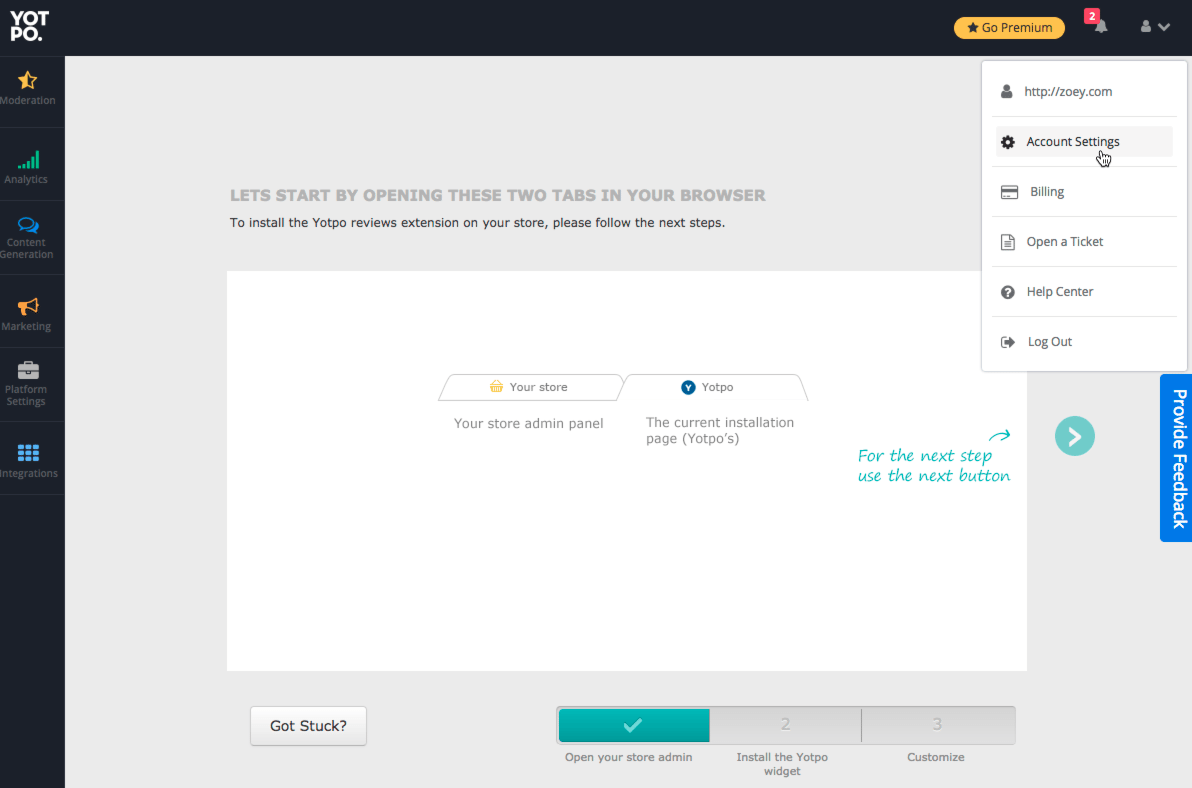Click the person icon beside zoey.com
The height and width of the screenshot is (788, 1192).
[x=1007, y=92]
